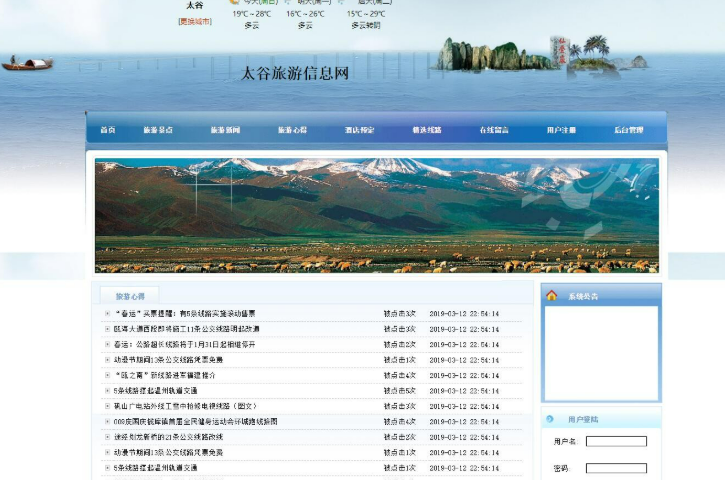Open article 筑山广电站外线工程 (图文)
The width and height of the screenshot is (725, 480).
[185, 406]
